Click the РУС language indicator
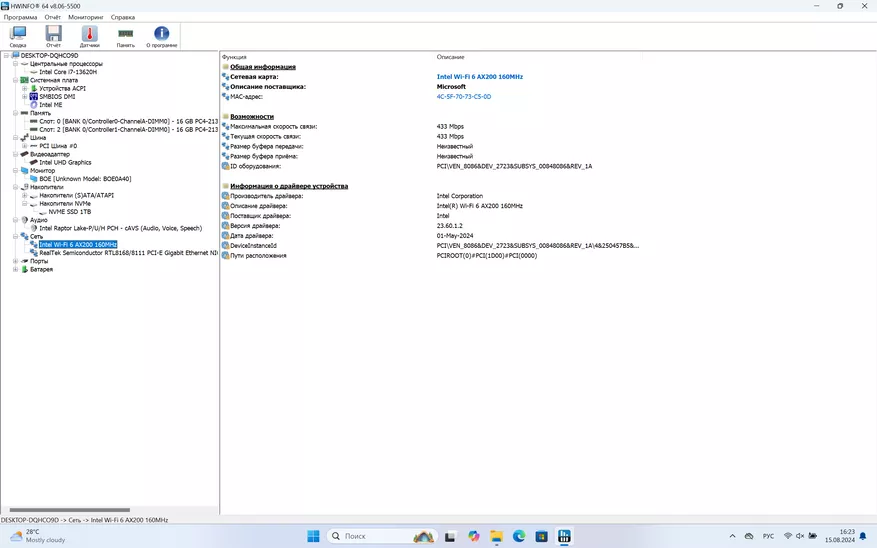This screenshot has height=548, width=877. pos(768,536)
